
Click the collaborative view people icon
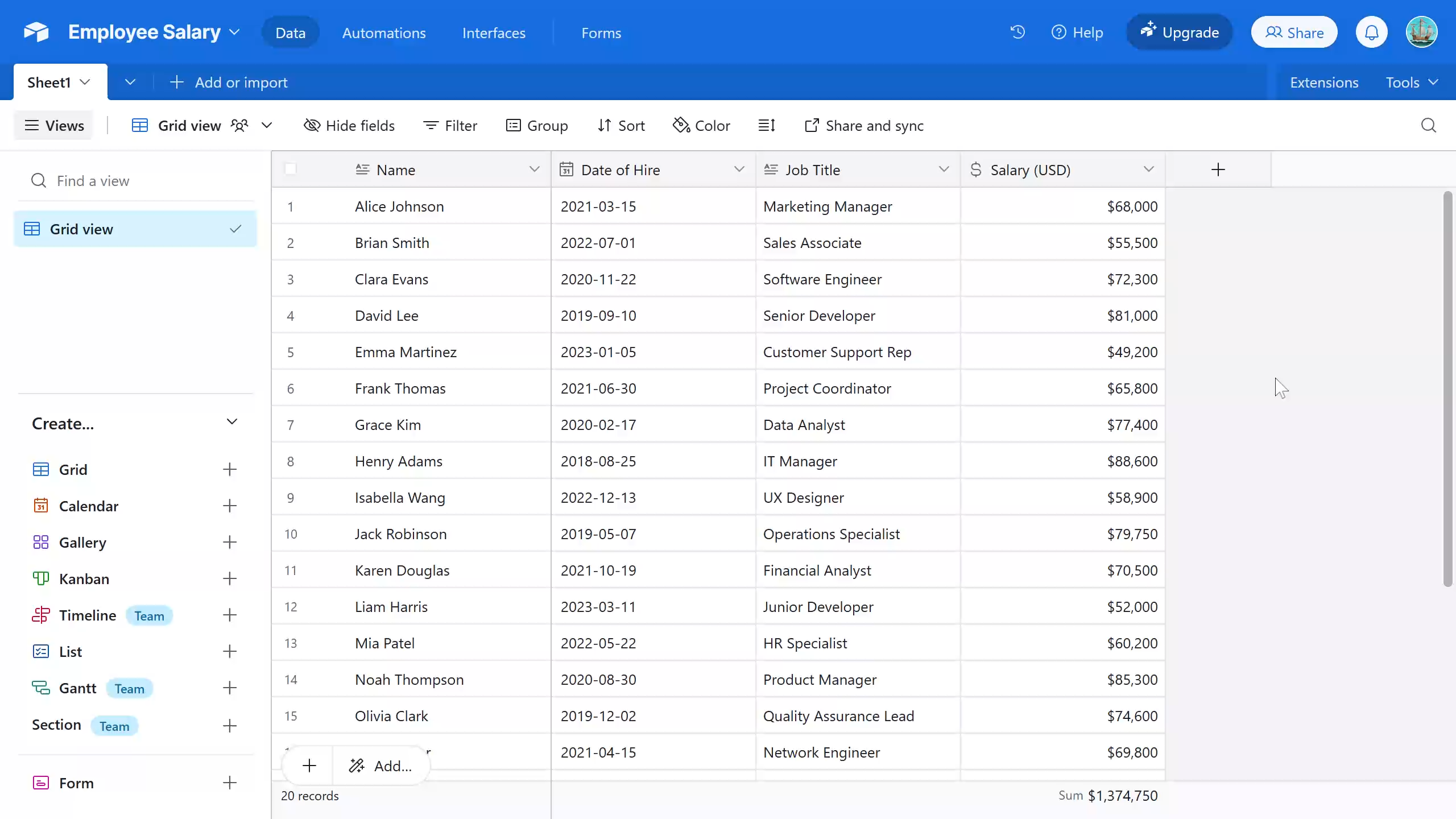coord(239,126)
